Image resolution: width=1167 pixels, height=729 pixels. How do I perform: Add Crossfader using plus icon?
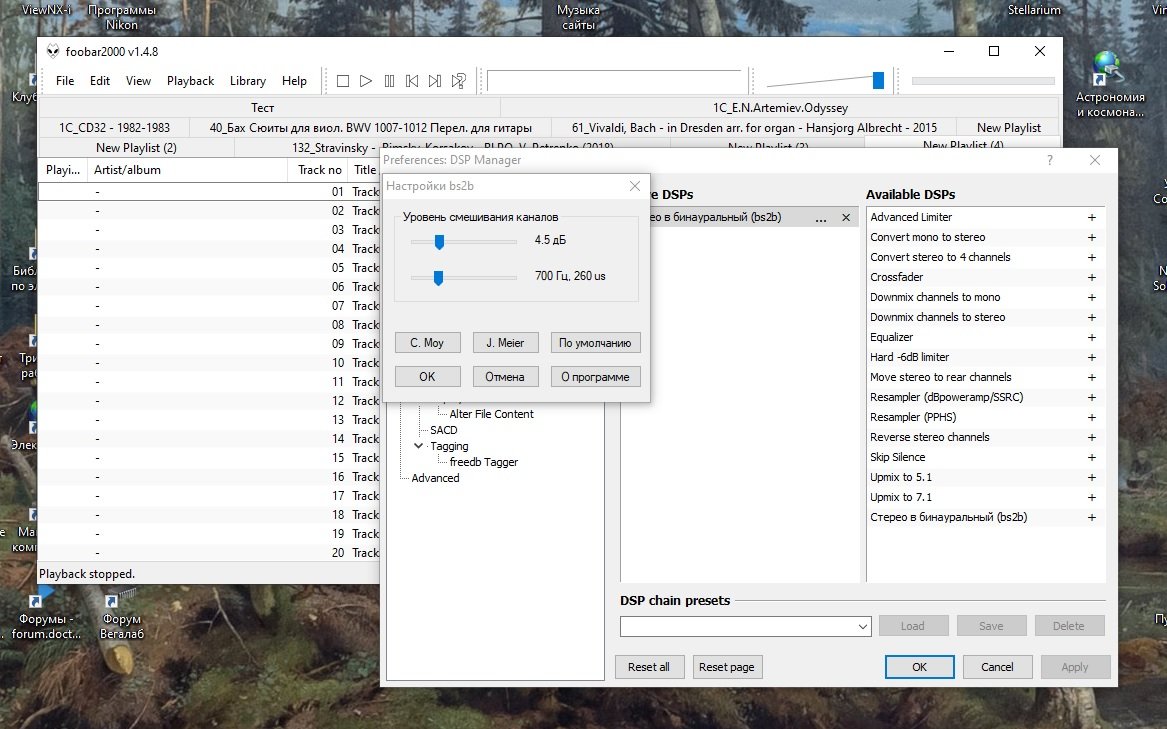1092,278
